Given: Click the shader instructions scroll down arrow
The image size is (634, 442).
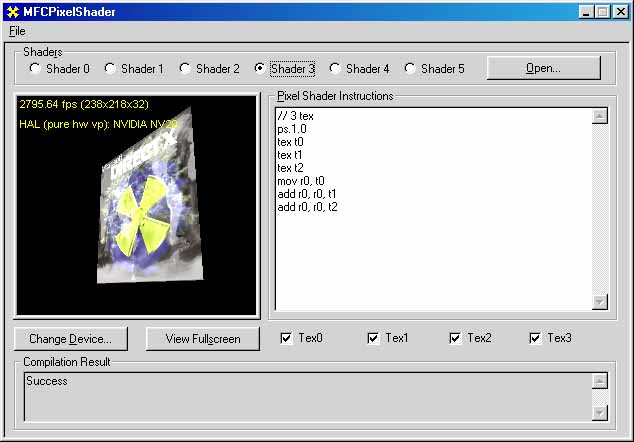Looking at the screenshot, I should (600, 302).
